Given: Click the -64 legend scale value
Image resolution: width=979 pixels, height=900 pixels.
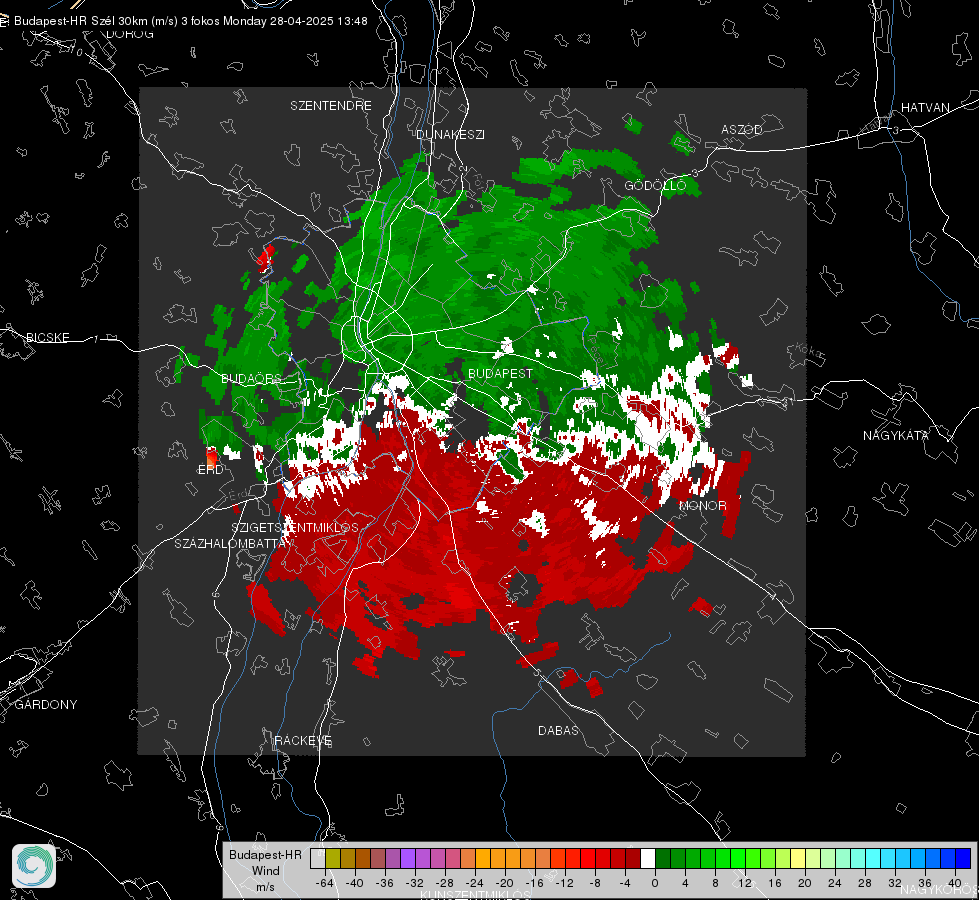Looking at the screenshot, I should point(324,883).
